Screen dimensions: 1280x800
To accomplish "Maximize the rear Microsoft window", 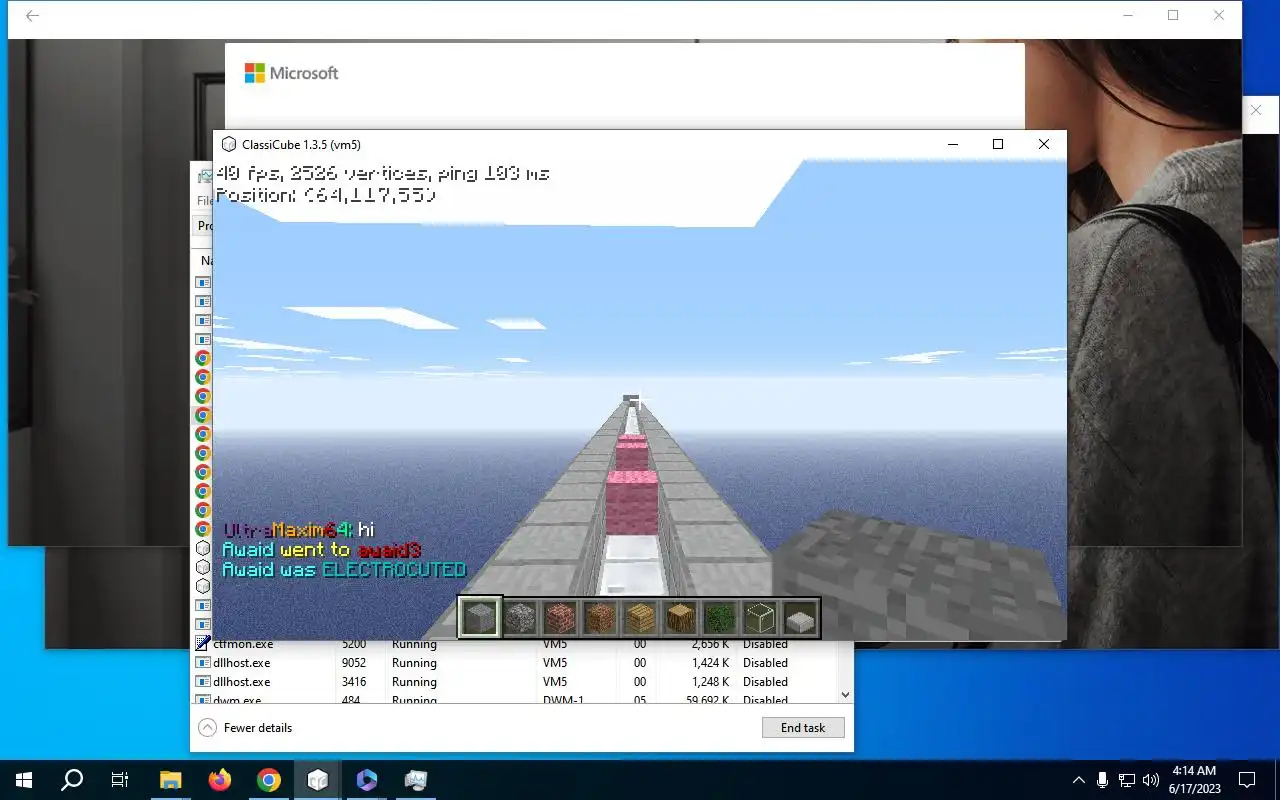I will click(1173, 15).
